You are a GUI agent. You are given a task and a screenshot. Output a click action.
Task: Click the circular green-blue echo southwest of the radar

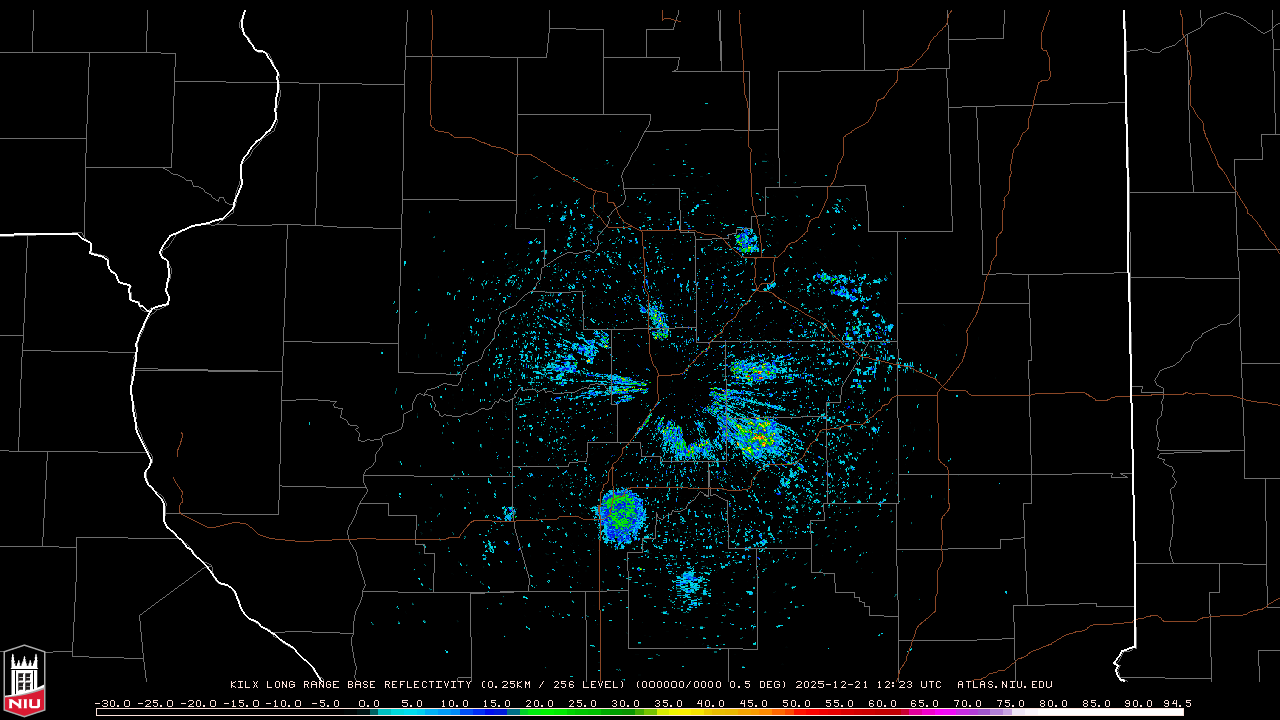[x=621, y=516]
